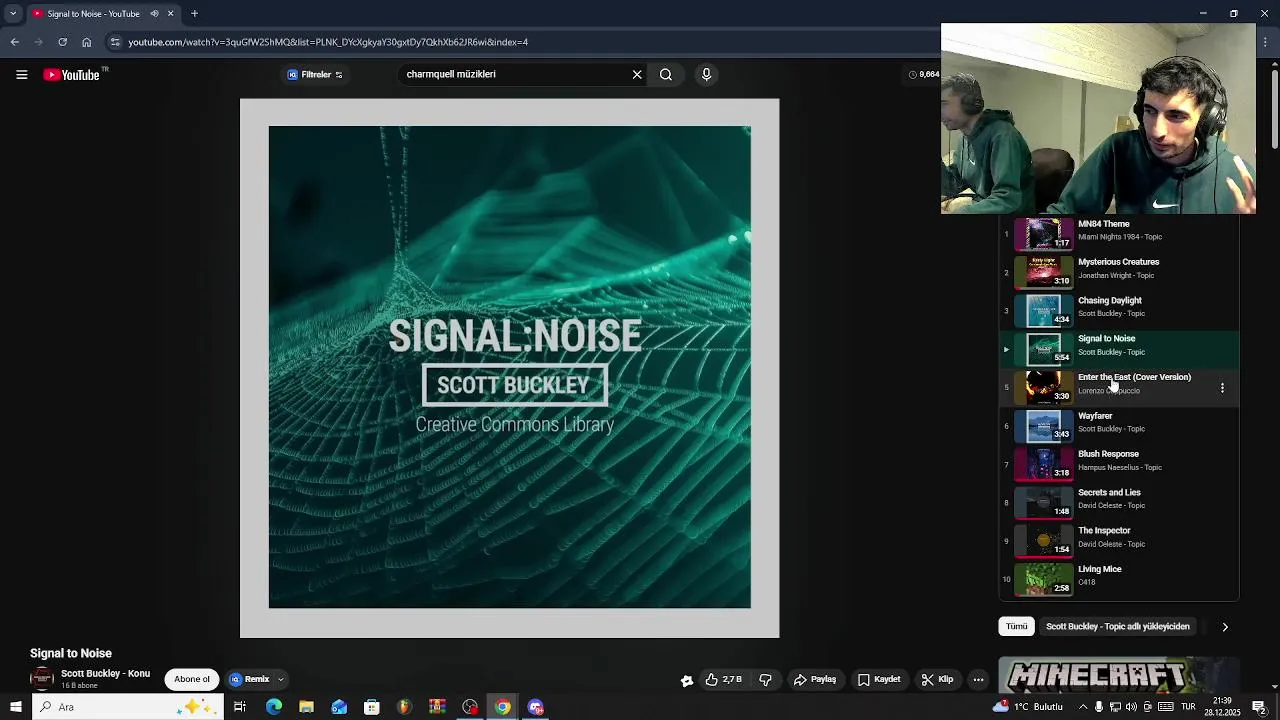Click the icon left of the like button
Image resolution: width=1280 pixels, height=720 pixels.
click(687, 680)
